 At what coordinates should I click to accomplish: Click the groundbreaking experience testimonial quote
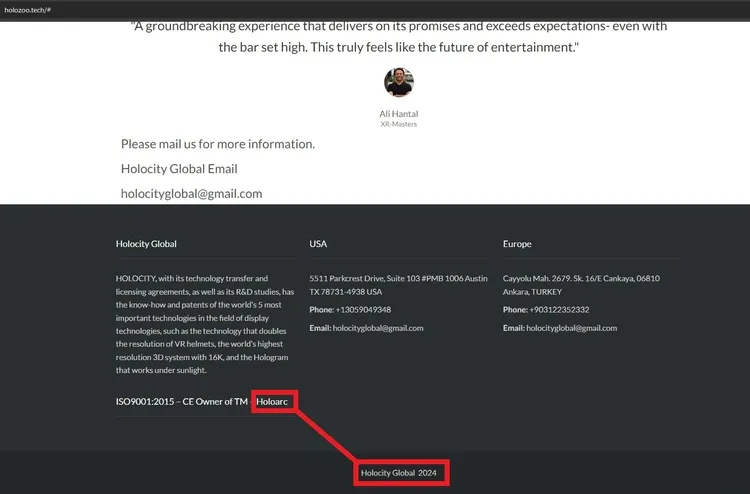[398, 37]
